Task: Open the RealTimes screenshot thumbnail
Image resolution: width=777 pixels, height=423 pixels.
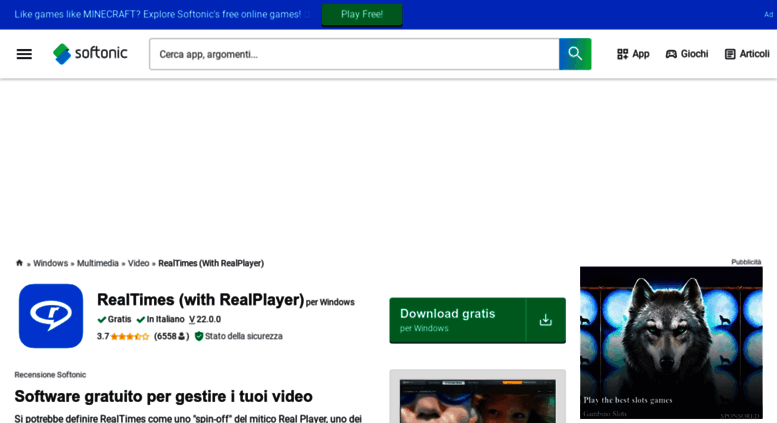Action: 478,400
